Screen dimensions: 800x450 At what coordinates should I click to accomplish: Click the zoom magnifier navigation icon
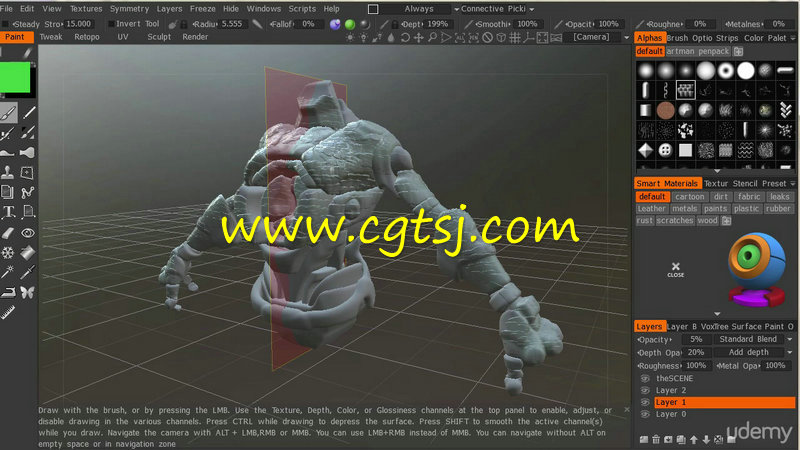tap(432, 37)
